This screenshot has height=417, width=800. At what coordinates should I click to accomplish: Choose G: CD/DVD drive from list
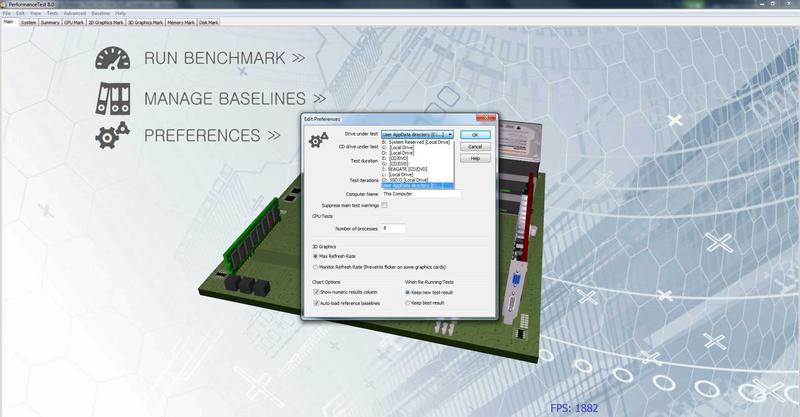[x=417, y=164]
